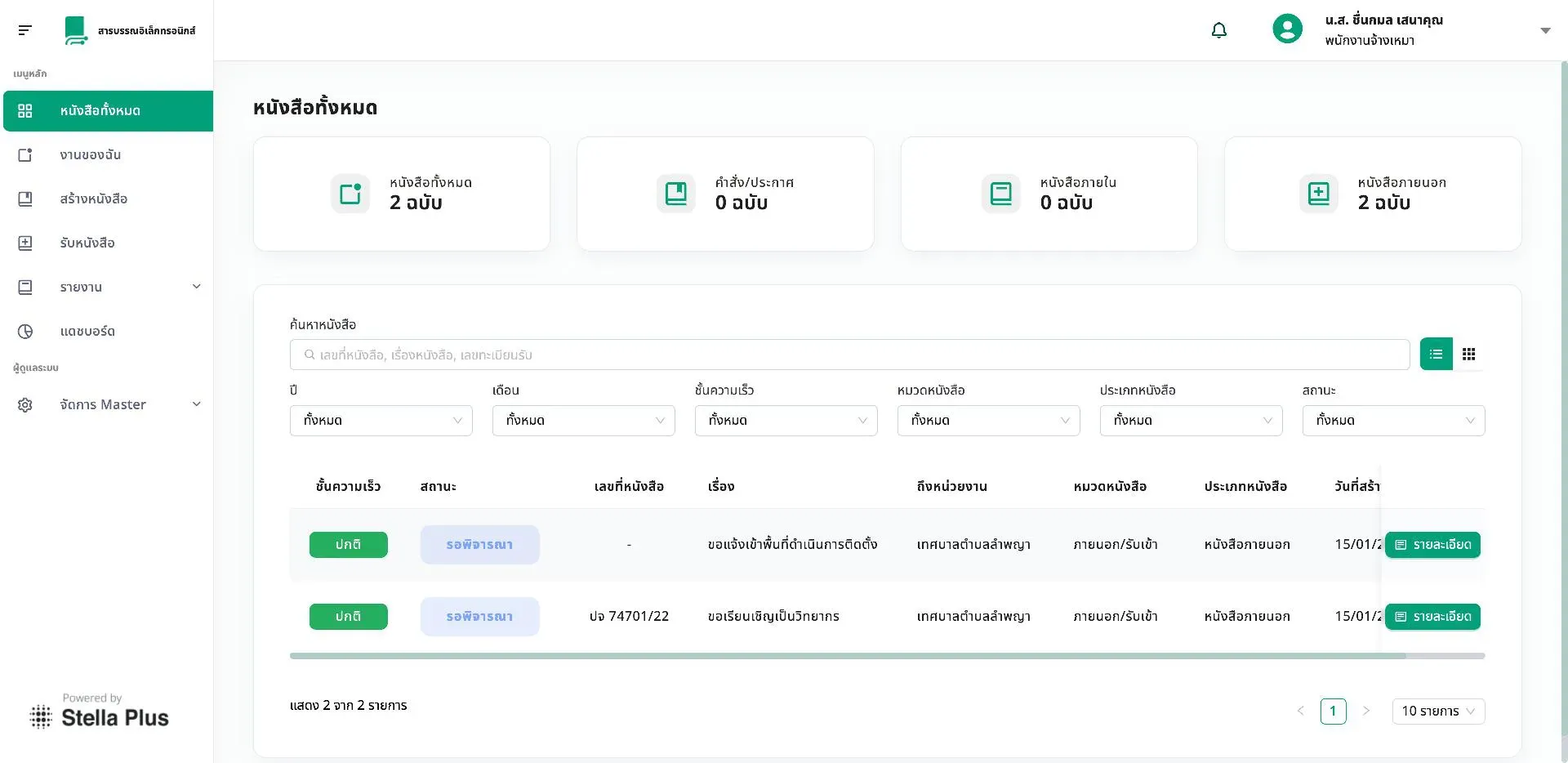This screenshot has height=763, width=1568.
Task: Click the สร้างหนังสือ book icon
Action: [x=25, y=199]
